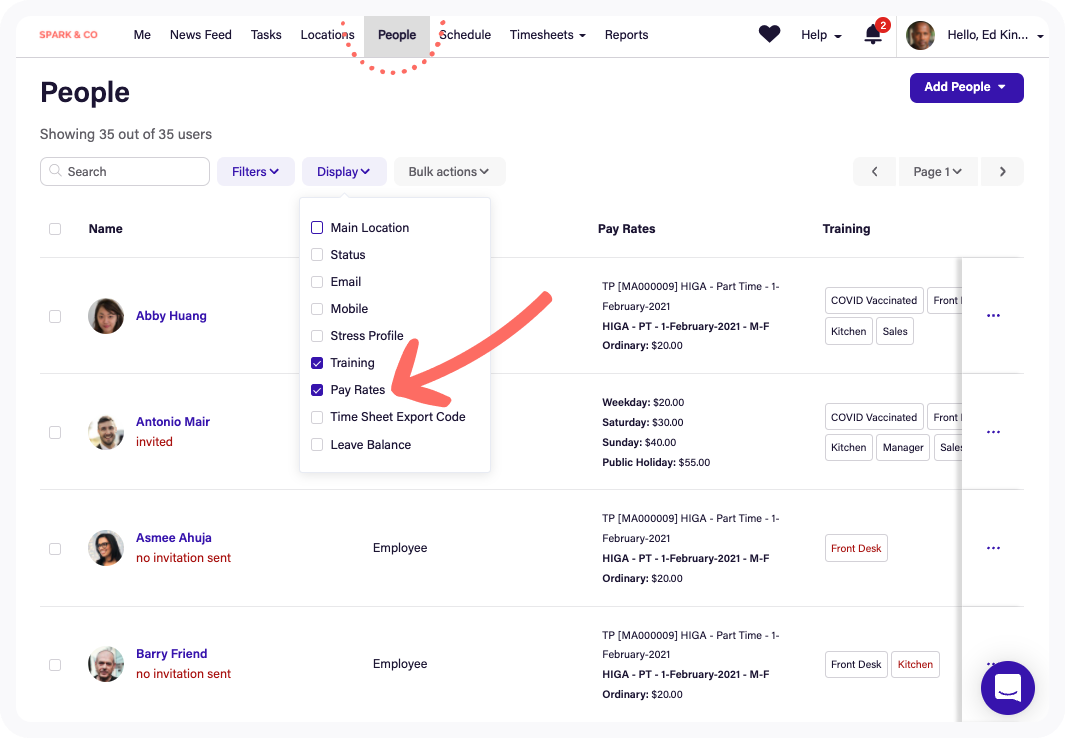
Task: Uncheck the Pay Rates display option
Action: 317,390
